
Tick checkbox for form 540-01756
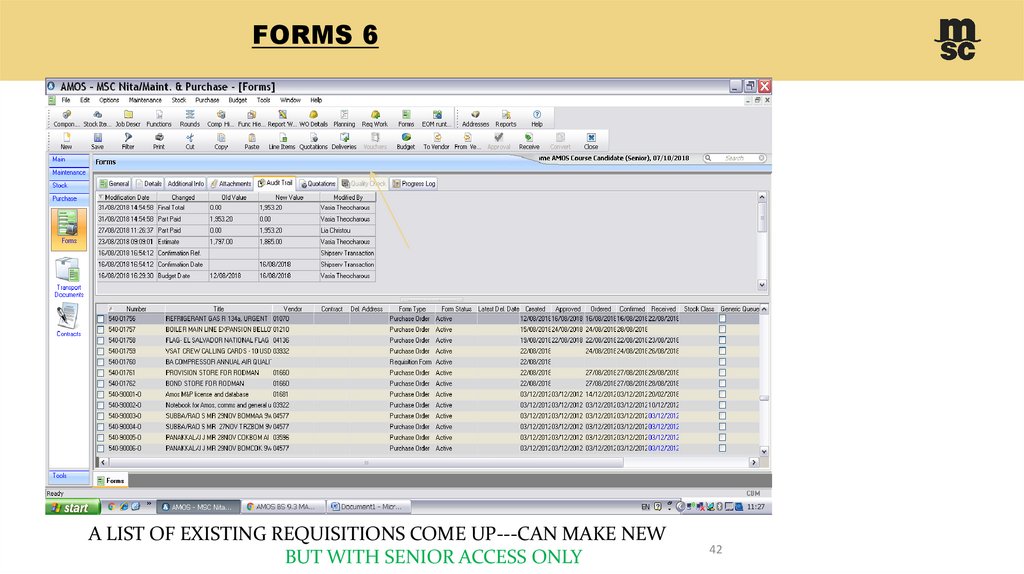pyautogui.click(x=101, y=319)
